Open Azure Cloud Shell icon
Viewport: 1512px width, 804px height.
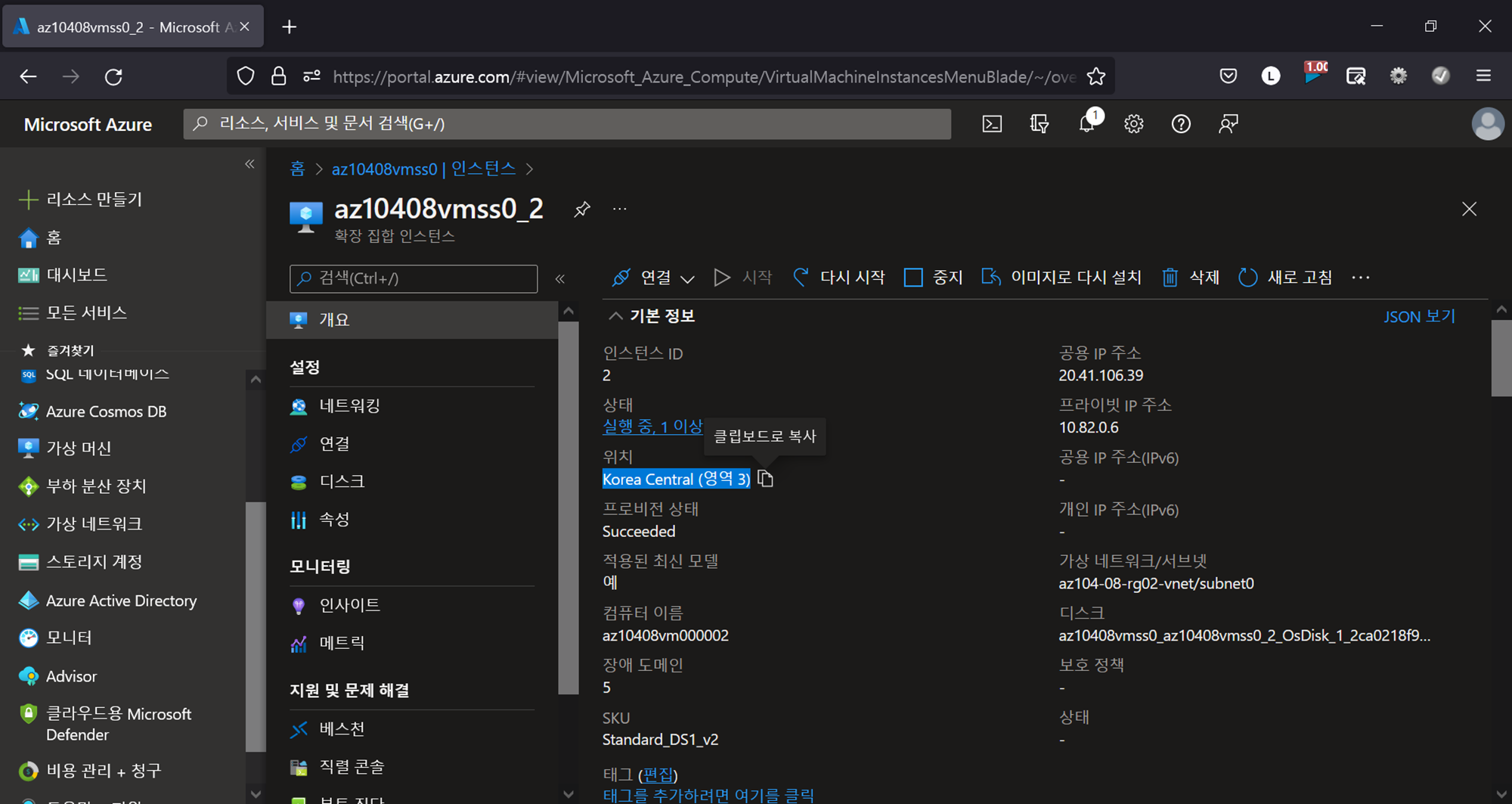click(992, 124)
